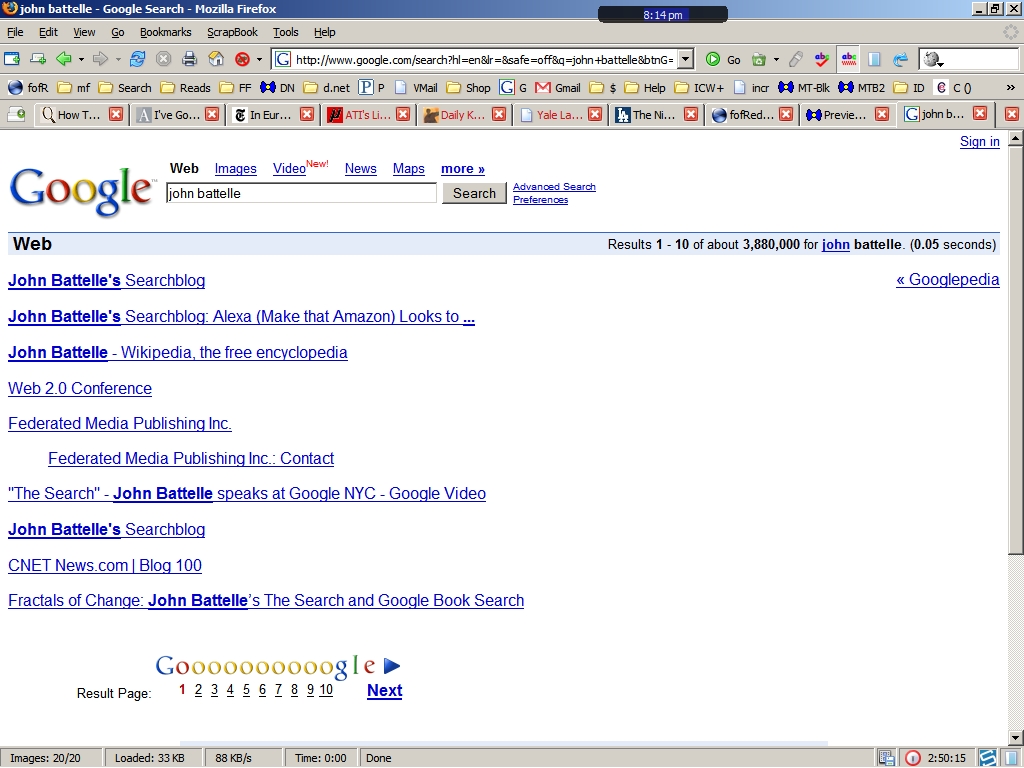The image size is (1024, 768).
Task: Open Web 2.0 Conference result
Action: [x=80, y=389]
